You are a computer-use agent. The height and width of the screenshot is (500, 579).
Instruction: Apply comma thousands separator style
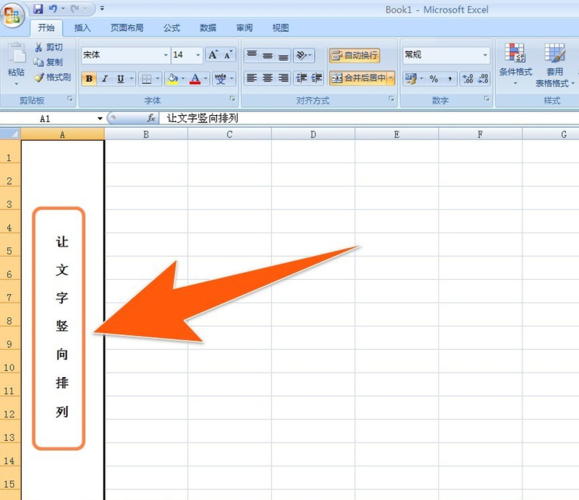pos(450,78)
